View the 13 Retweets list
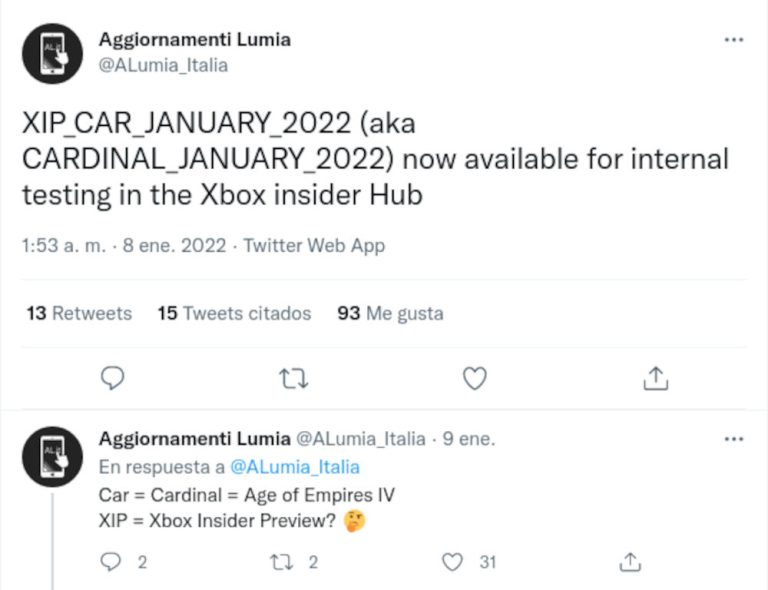The height and width of the screenshot is (590, 768). coord(79,313)
